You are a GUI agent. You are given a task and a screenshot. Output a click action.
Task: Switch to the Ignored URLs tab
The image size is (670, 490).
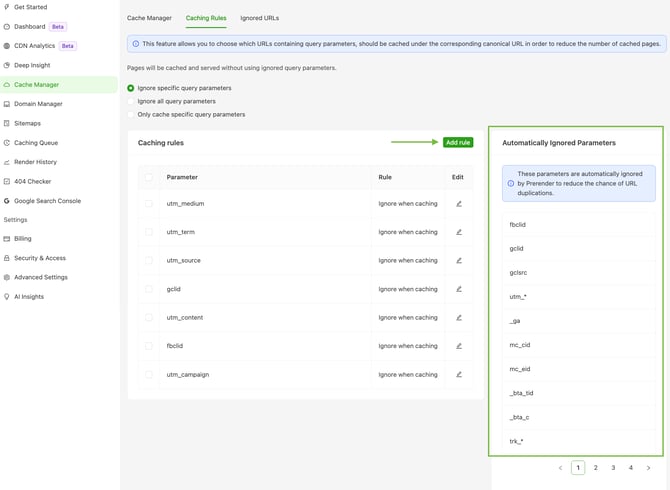(x=259, y=18)
